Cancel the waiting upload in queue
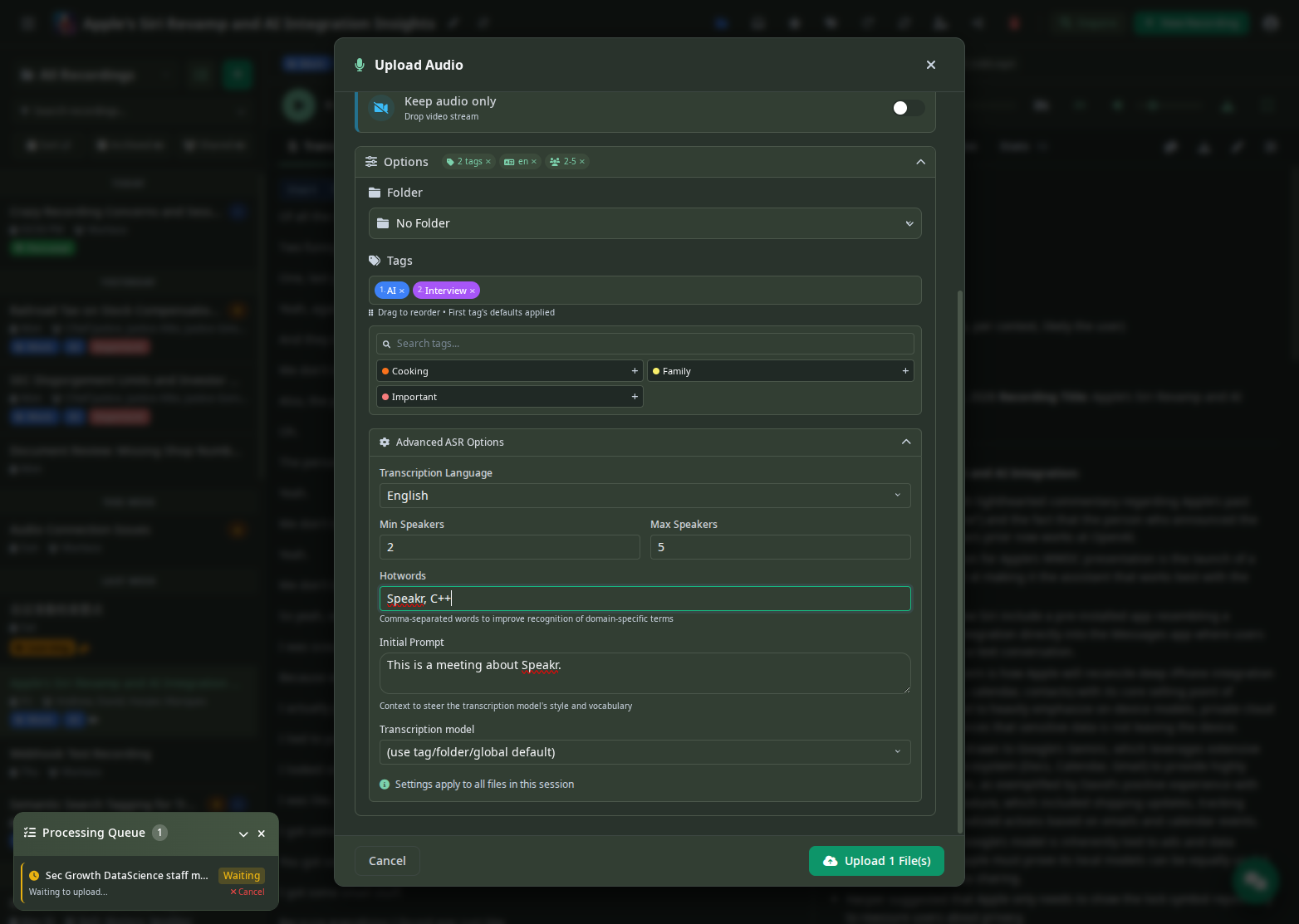1299x924 pixels. [248, 892]
